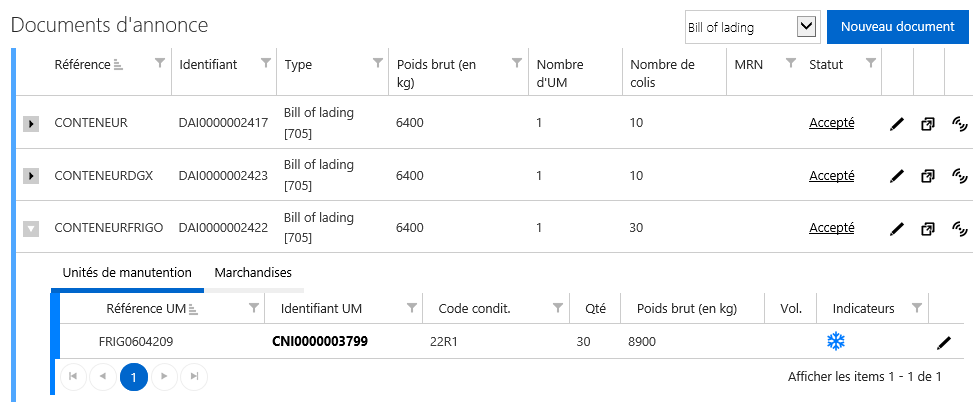Screen dimensions: 973x402
Task: Edit handling unit FRIG0604209 with pencil
Action: (944, 342)
